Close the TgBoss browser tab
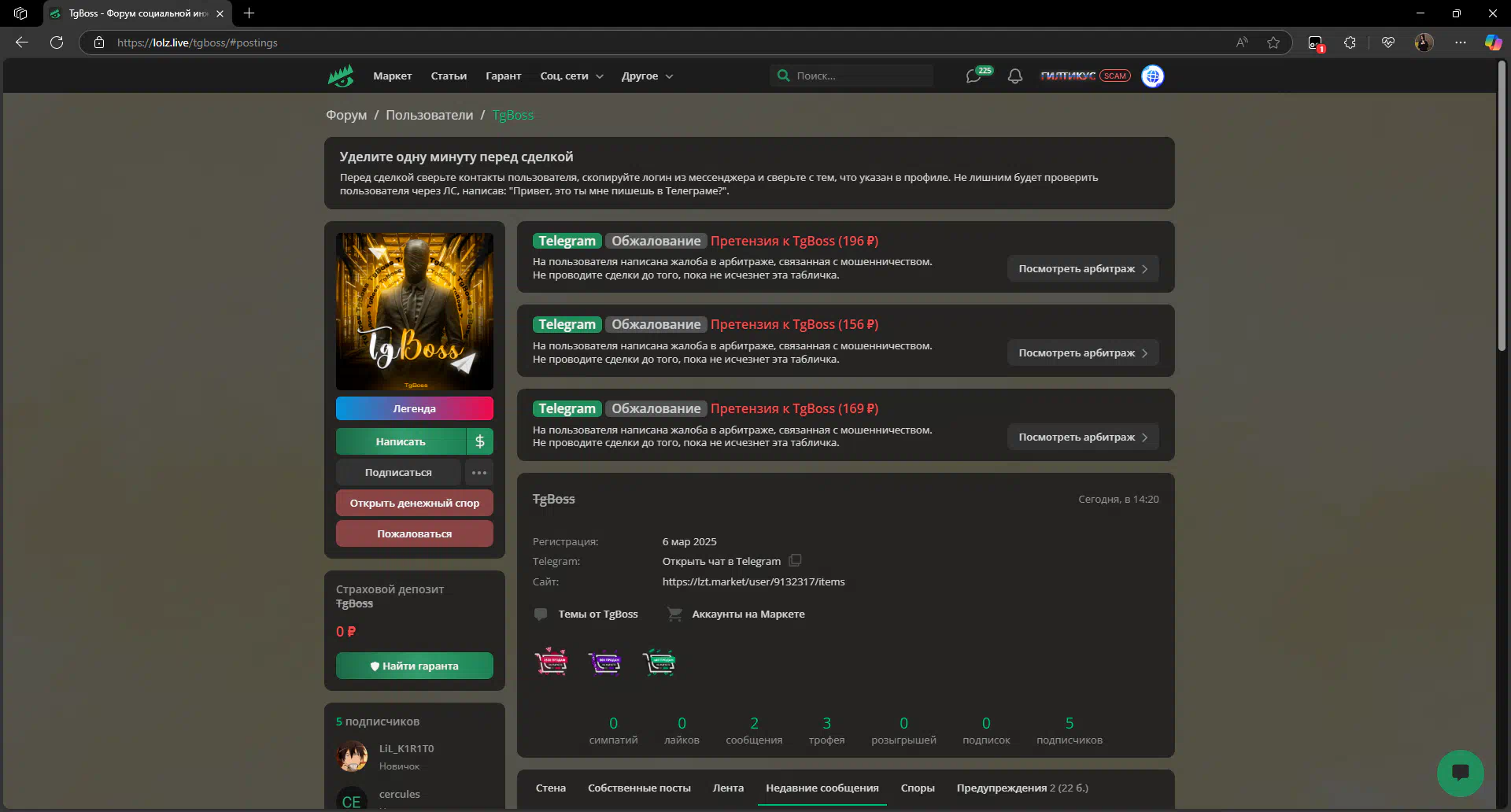Viewport: 1511px width, 812px height. pyautogui.click(x=220, y=13)
